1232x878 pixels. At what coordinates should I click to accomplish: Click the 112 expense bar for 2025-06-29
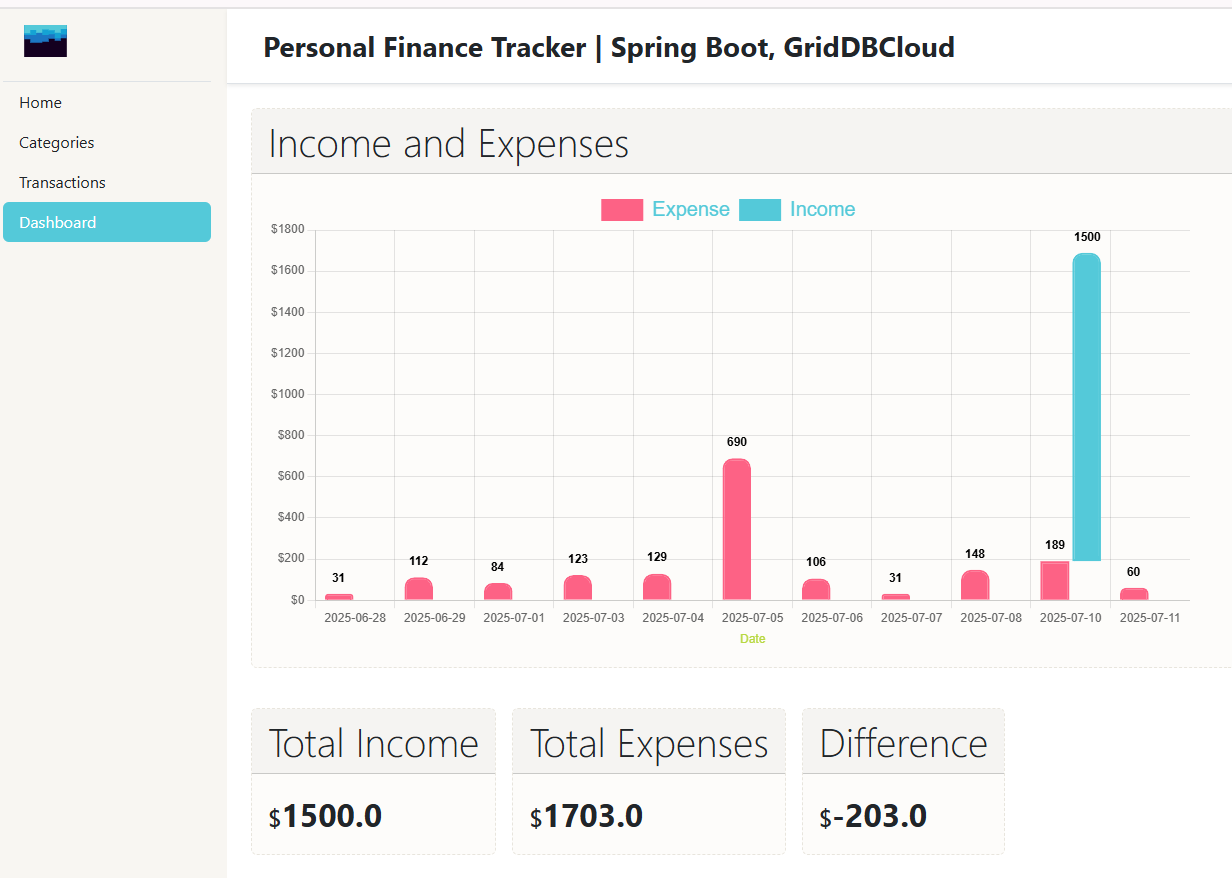tap(419, 589)
